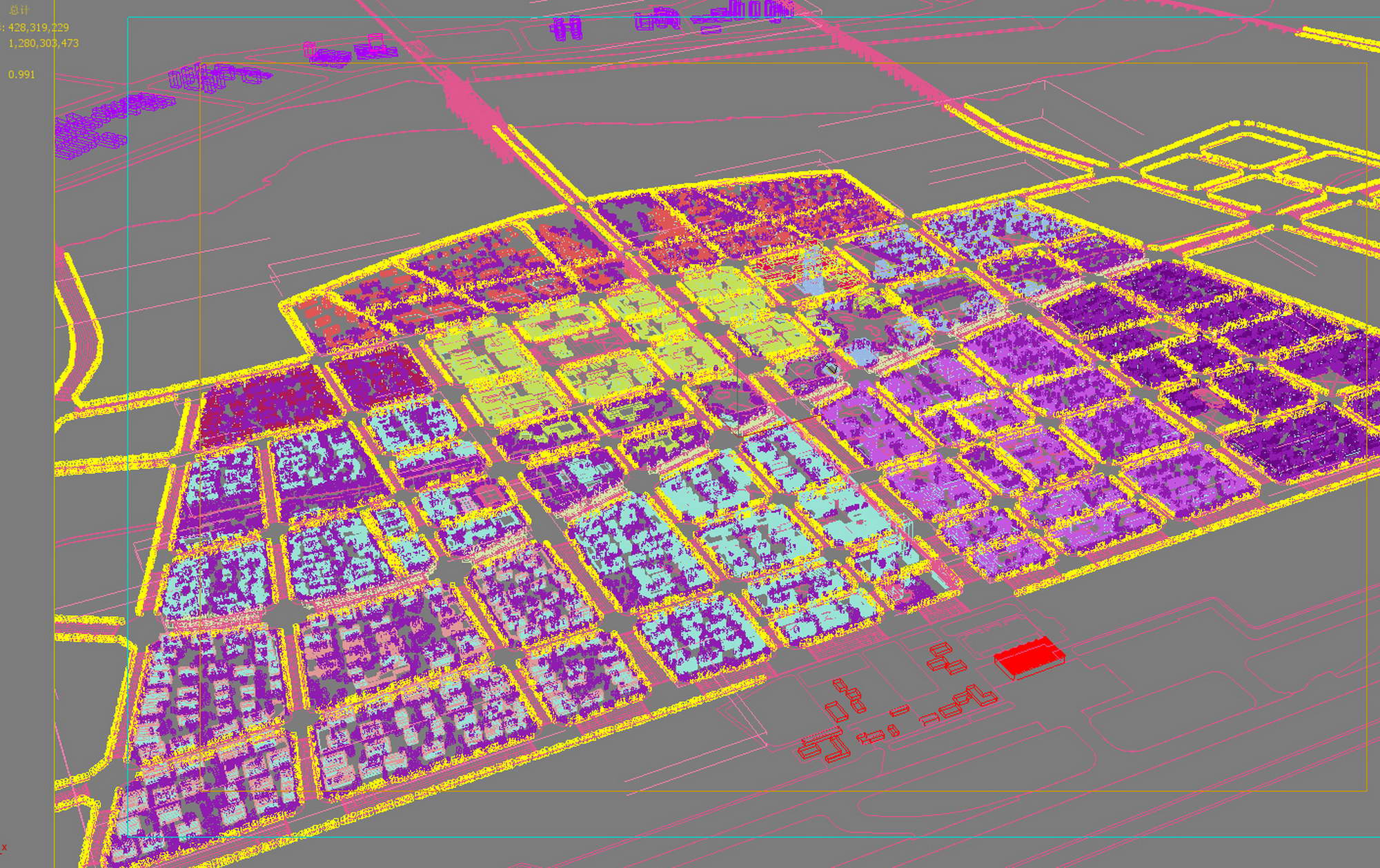This screenshot has height=868, width=1380.
Task: Click the 1,280,303,473 count readout
Action: tap(43, 43)
